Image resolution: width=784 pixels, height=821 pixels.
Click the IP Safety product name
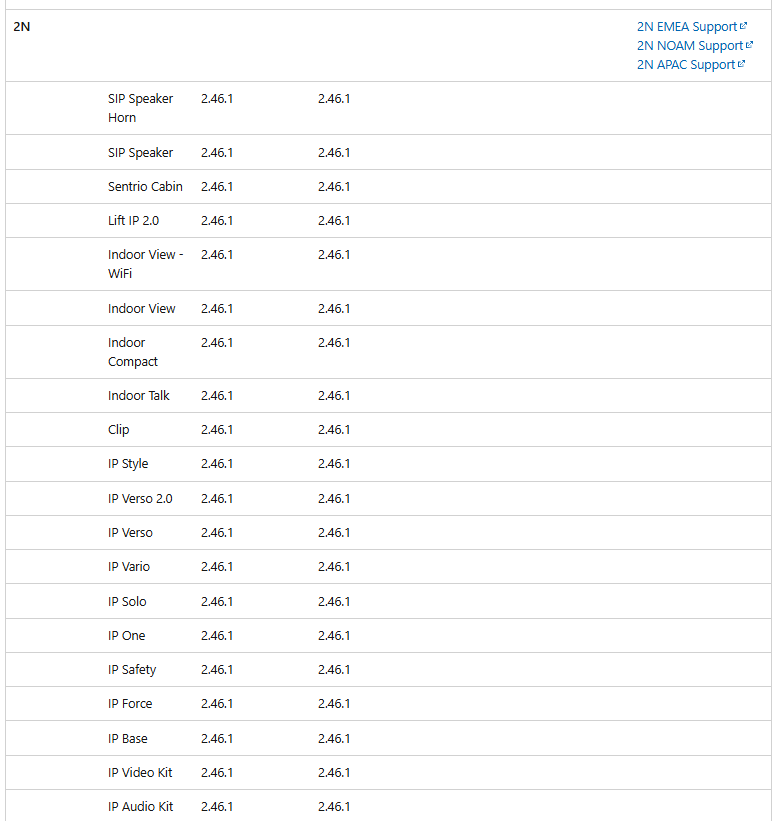132,670
